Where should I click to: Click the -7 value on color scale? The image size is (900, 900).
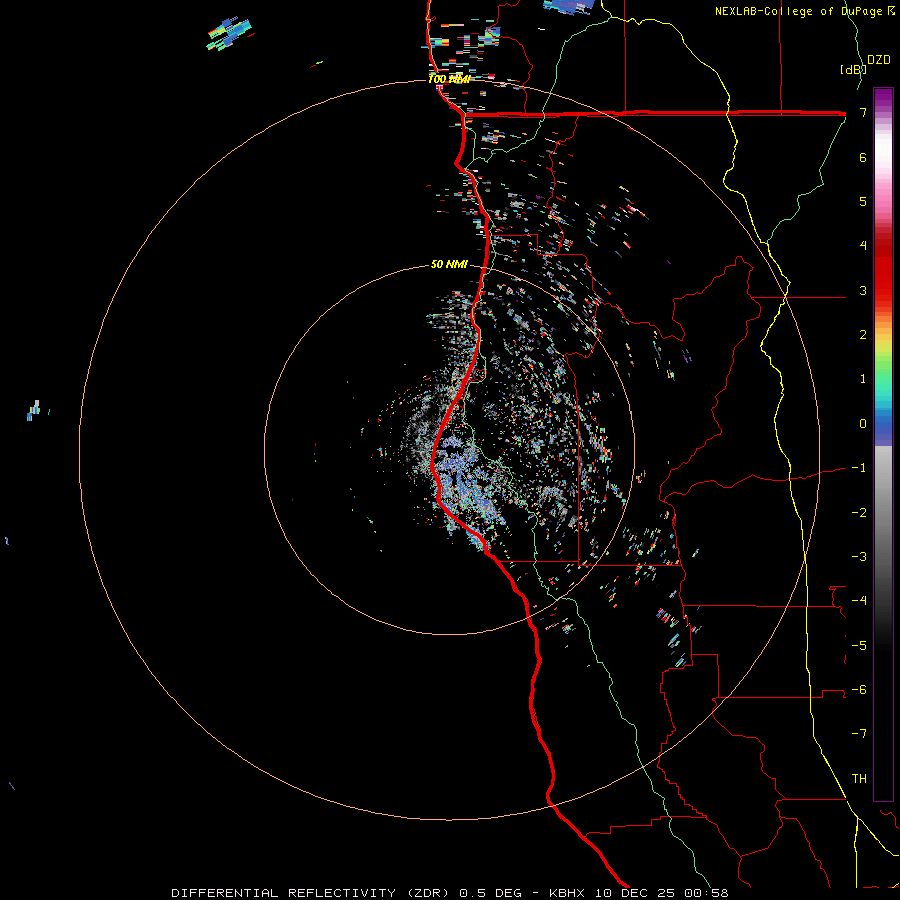(859, 734)
